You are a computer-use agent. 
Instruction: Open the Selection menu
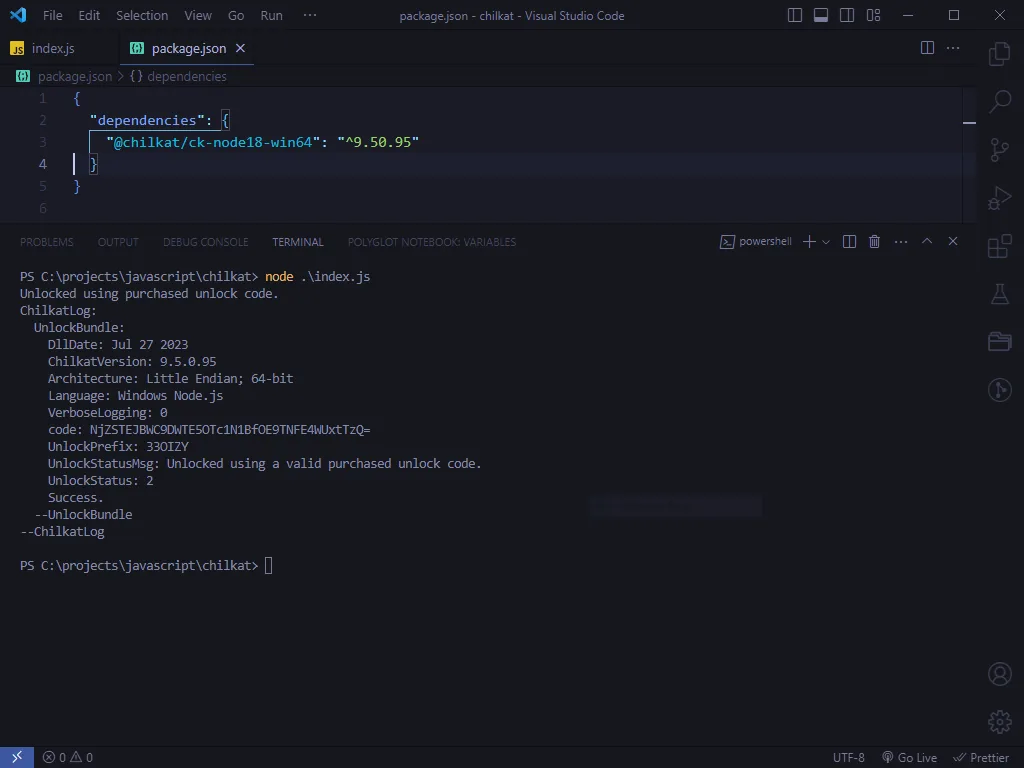coord(142,15)
